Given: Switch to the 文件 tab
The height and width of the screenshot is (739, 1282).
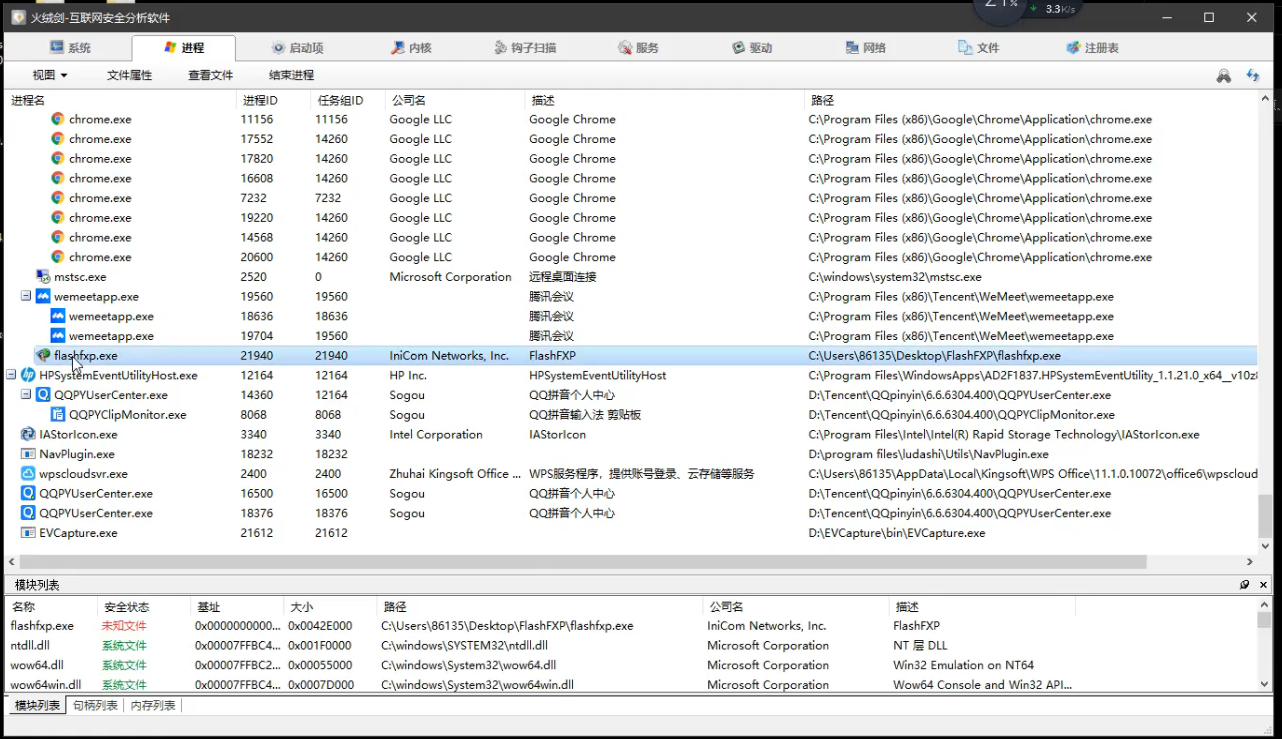Looking at the screenshot, I should (x=979, y=48).
